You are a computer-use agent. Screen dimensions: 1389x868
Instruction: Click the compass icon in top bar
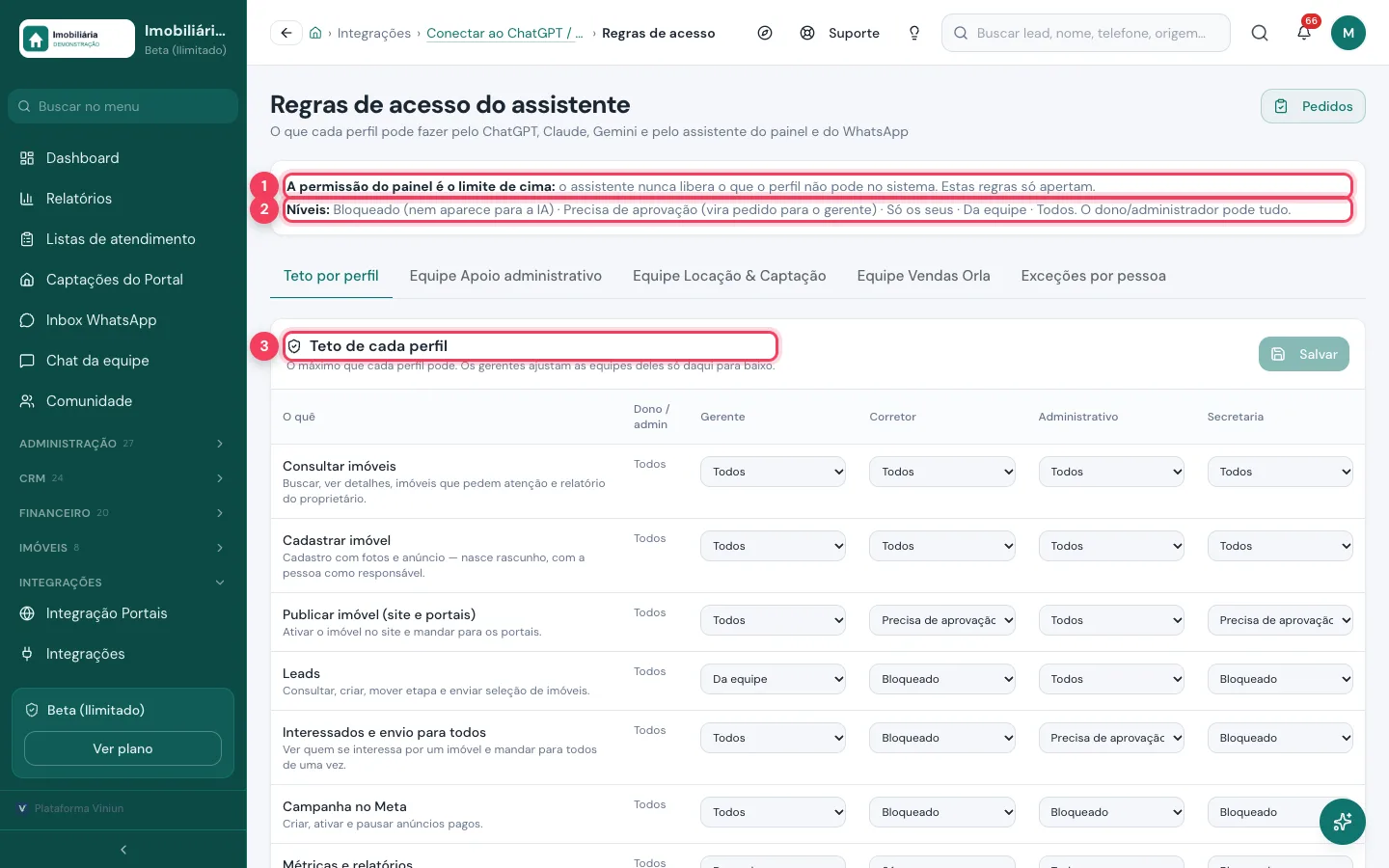click(765, 33)
